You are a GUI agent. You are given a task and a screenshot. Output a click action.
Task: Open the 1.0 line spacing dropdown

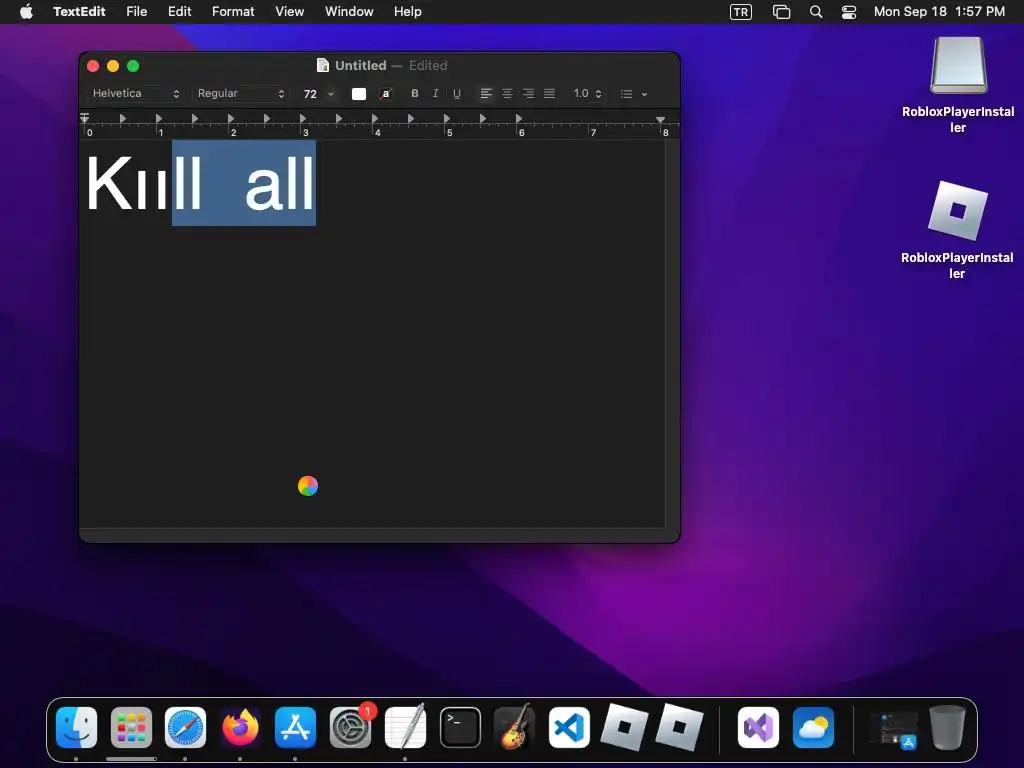[587, 93]
